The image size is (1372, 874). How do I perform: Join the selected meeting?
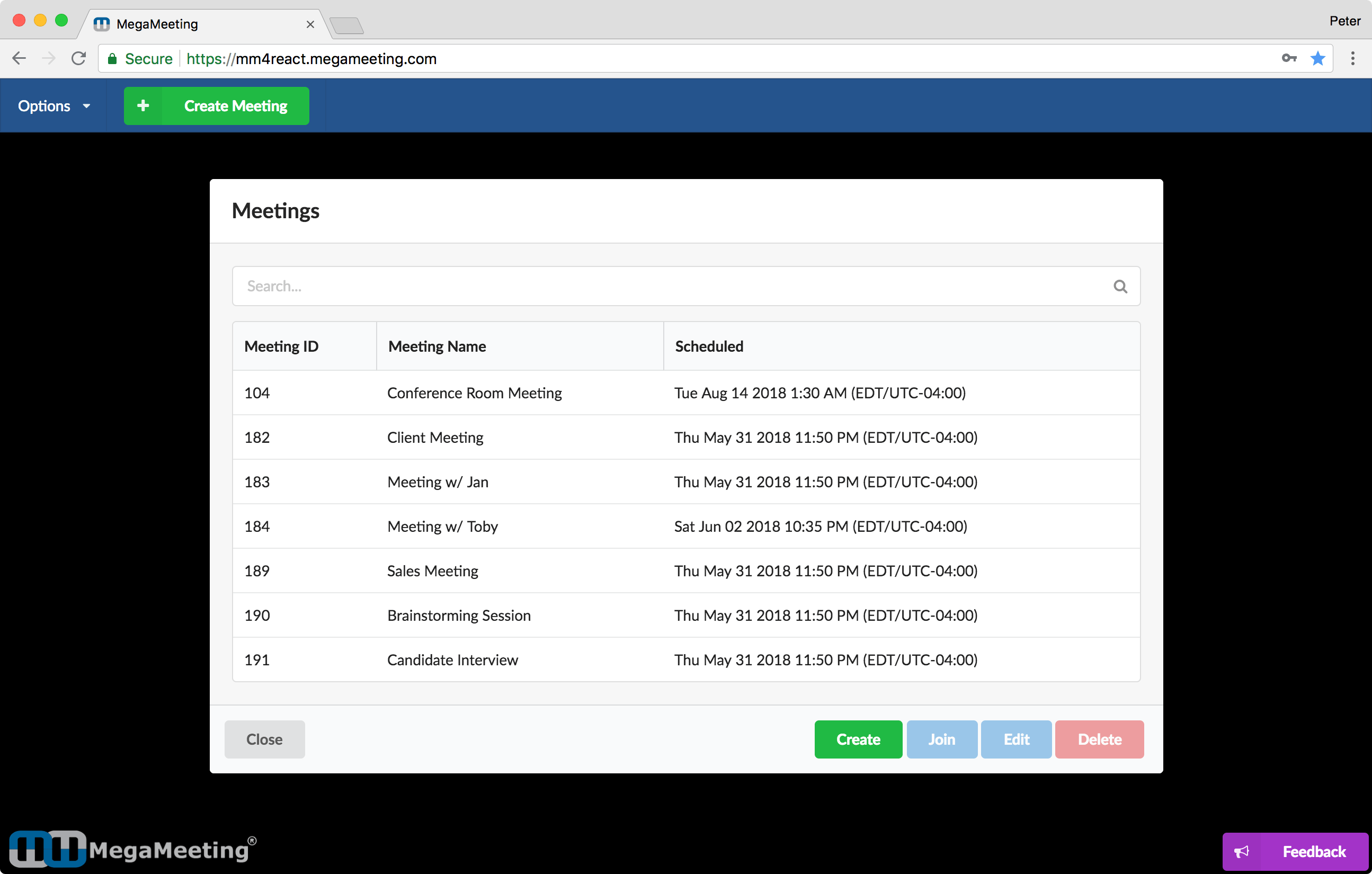pyautogui.click(x=941, y=739)
